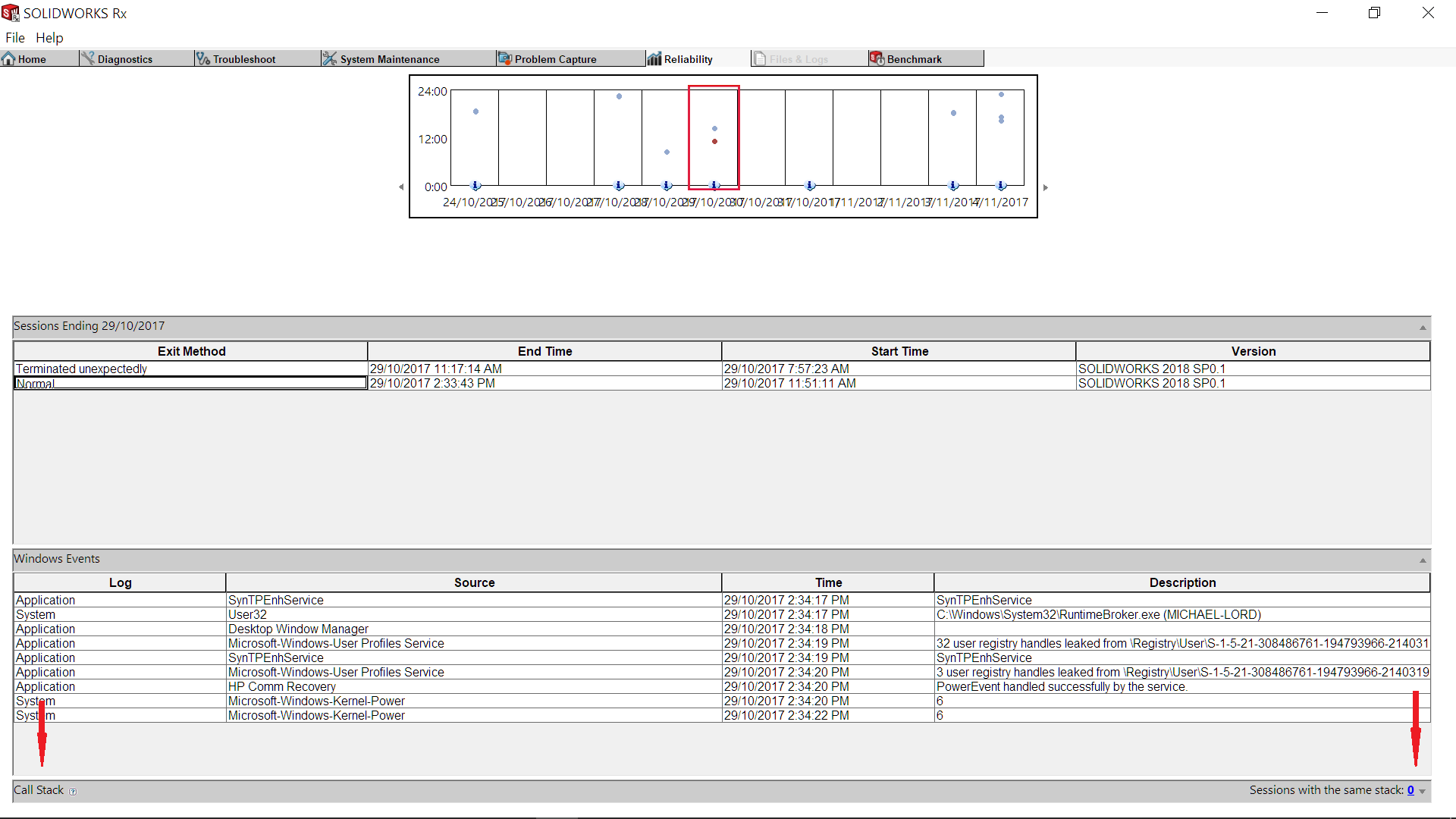
Task: Click the Problem Capture camera icon
Action: point(504,58)
